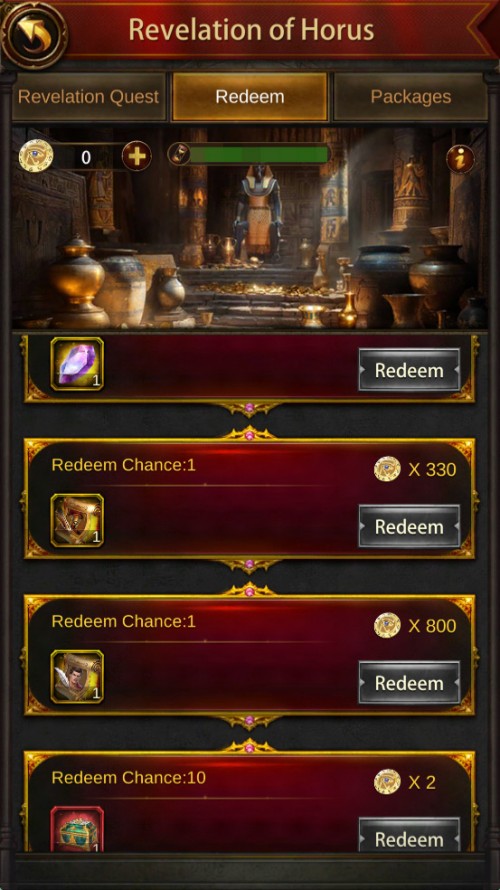Tap the teal treasure chest reward icon
The height and width of the screenshot is (890, 500).
tap(77, 829)
